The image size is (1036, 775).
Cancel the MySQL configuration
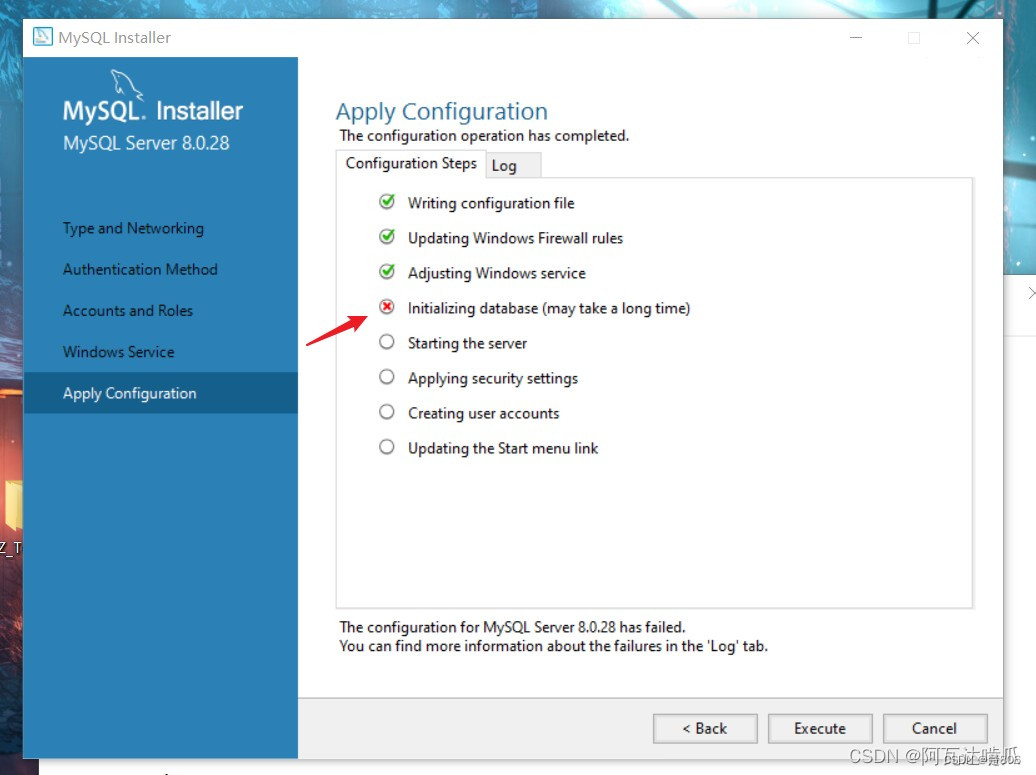click(935, 728)
